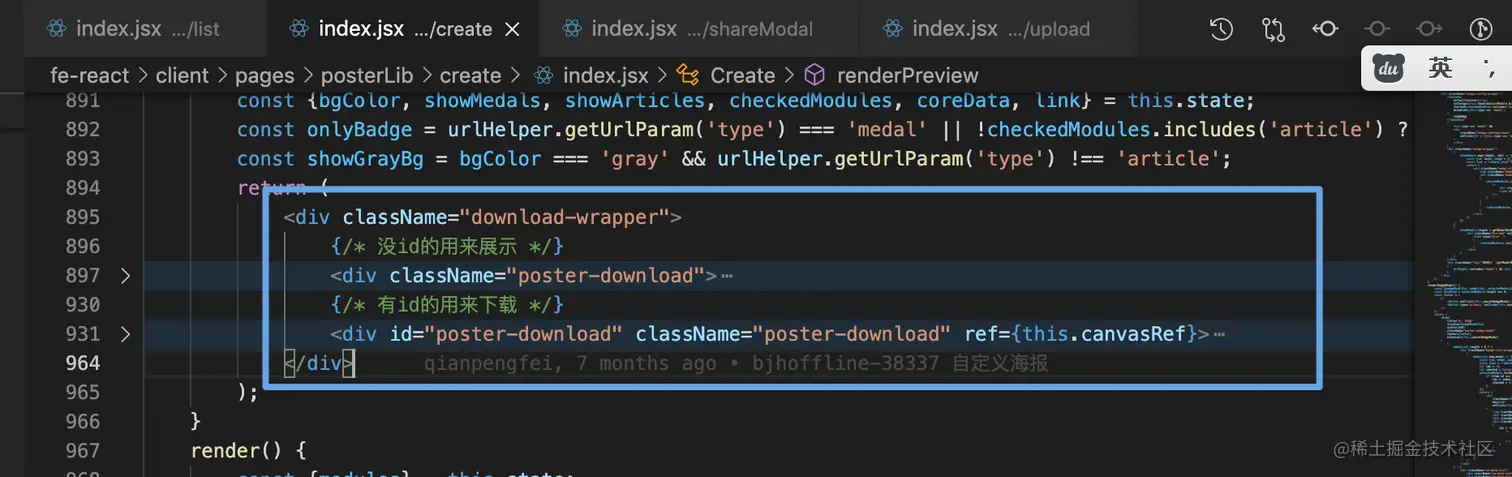This screenshot has height=477, width=1512.
Task: Toggle the input method 英 language indicator
Action: 1440,69
